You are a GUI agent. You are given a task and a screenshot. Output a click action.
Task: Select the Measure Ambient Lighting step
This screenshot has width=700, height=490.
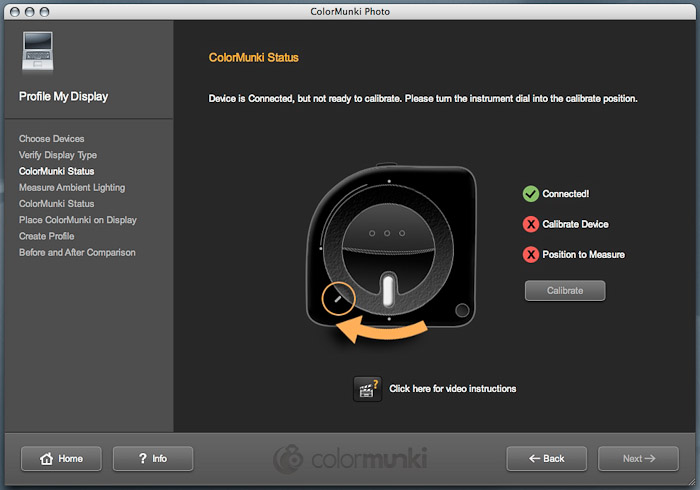[72, 187]
